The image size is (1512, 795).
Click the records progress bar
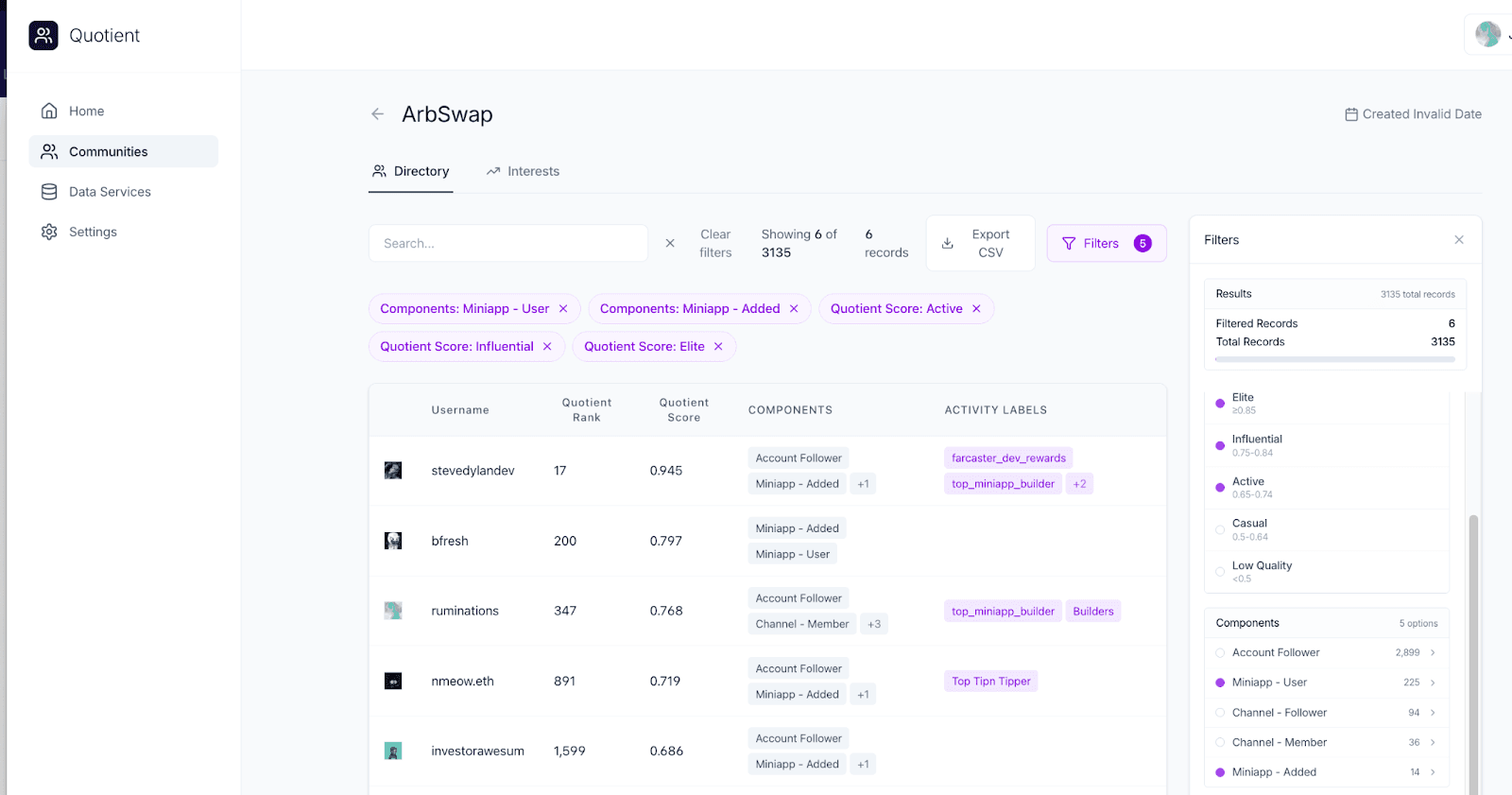coord(1335,359)
